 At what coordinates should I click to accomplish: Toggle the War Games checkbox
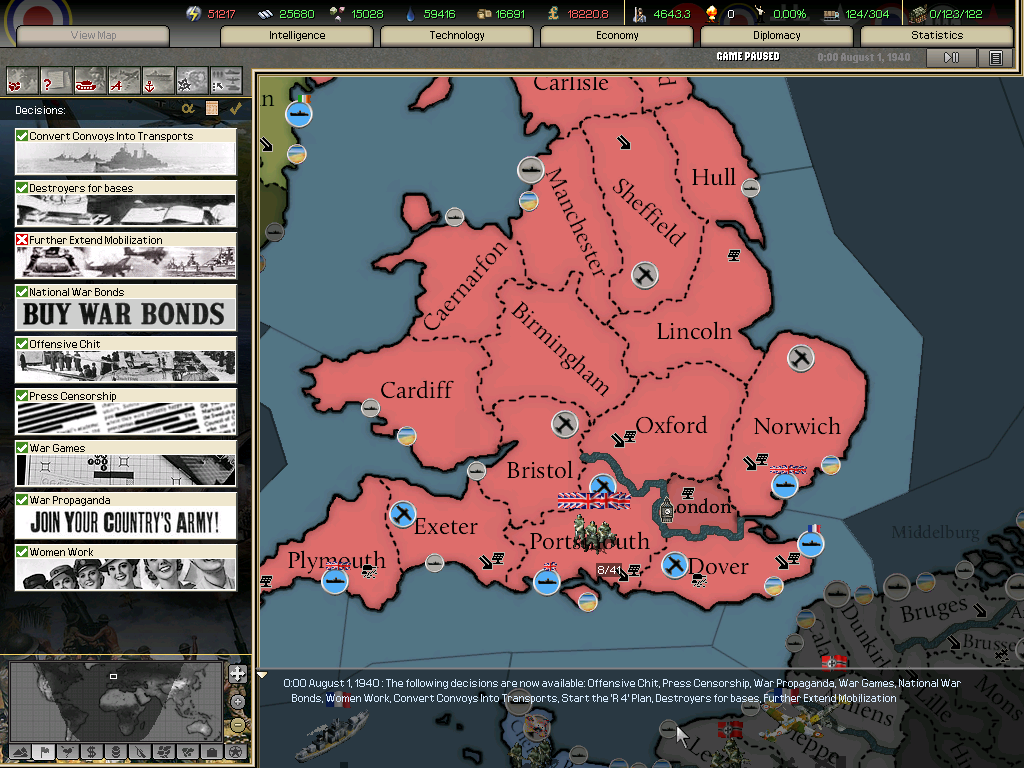pos(22,448)
